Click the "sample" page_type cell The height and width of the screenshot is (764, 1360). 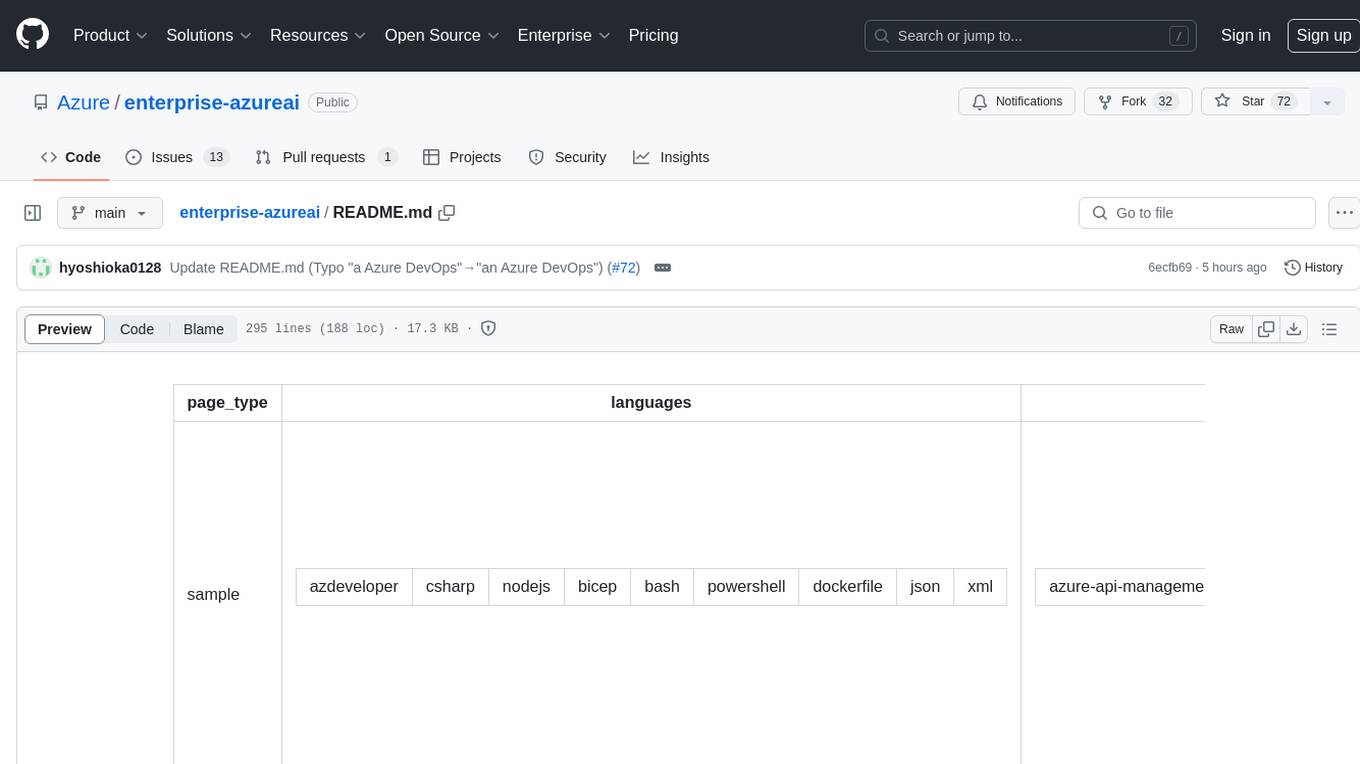pyautogui.click(x=228, y=594)
